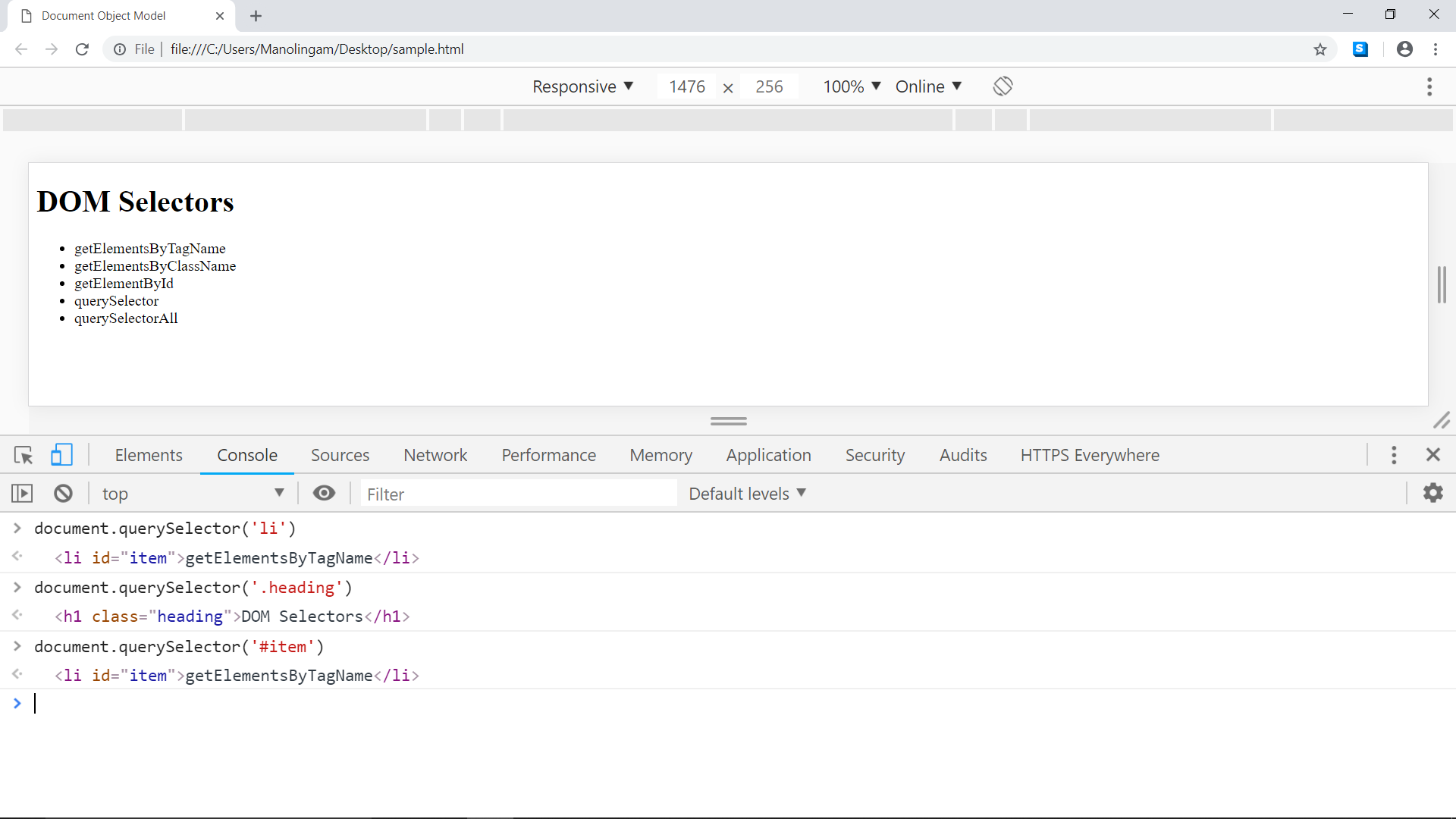The image size is (1456, 819).
Task: Click the rotate device orientation icon
Action: (1003, 86)
